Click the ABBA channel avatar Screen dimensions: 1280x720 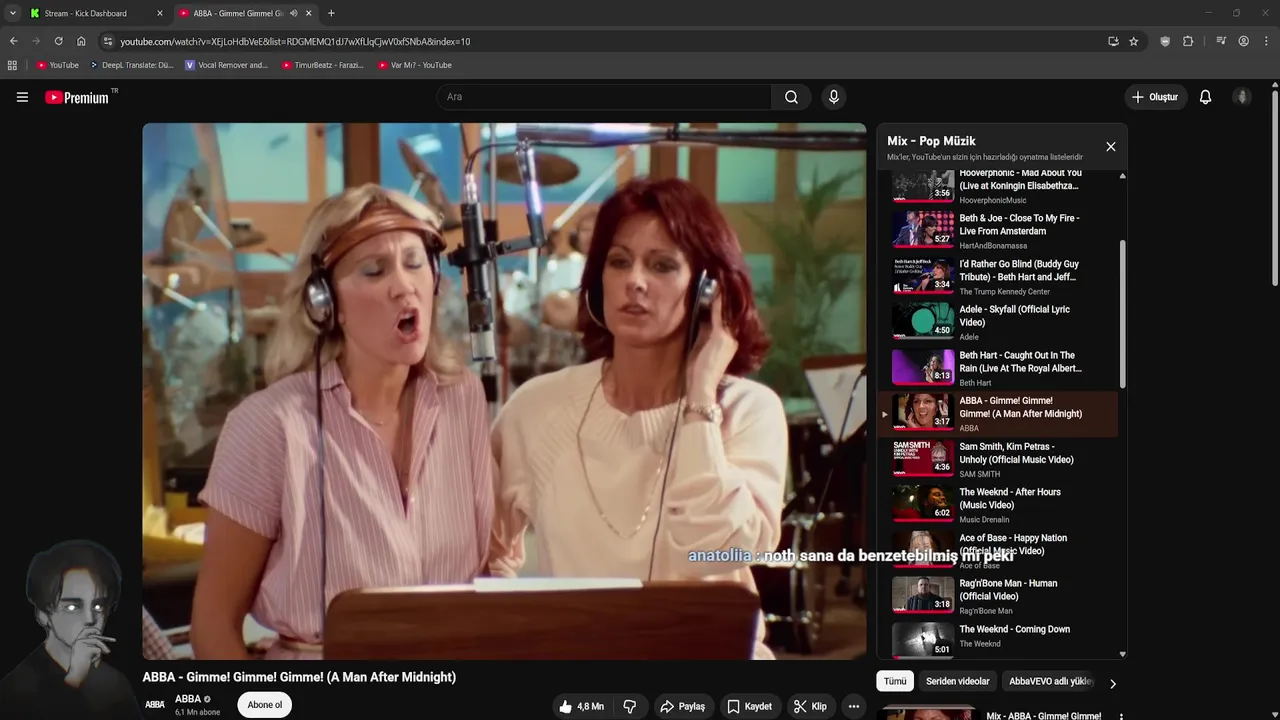[155, 705]
